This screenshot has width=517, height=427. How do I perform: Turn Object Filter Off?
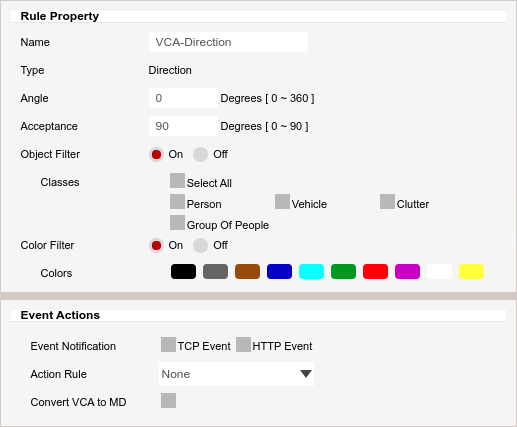(200, 154)
